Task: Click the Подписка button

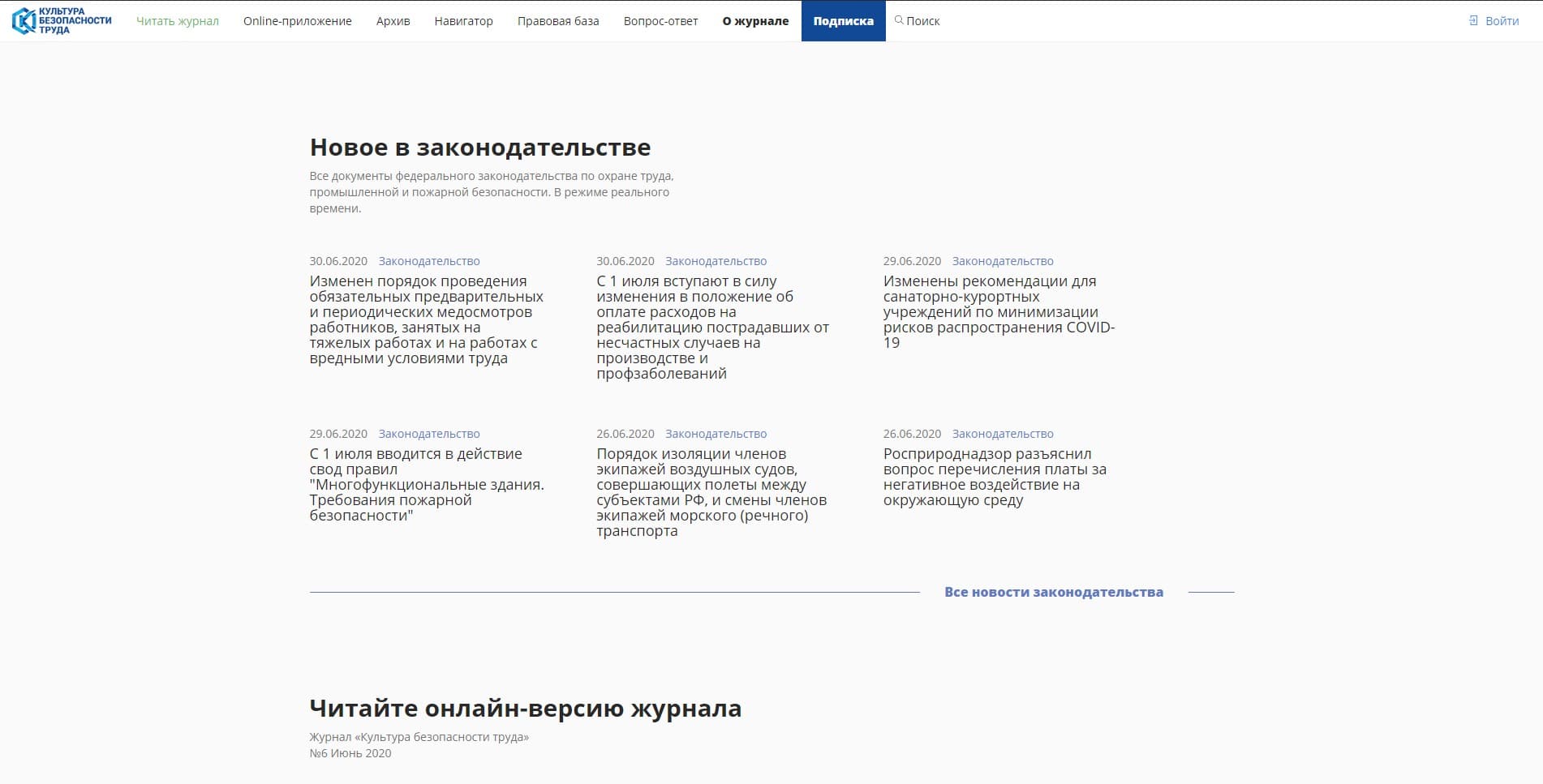Action: point(844,21)
